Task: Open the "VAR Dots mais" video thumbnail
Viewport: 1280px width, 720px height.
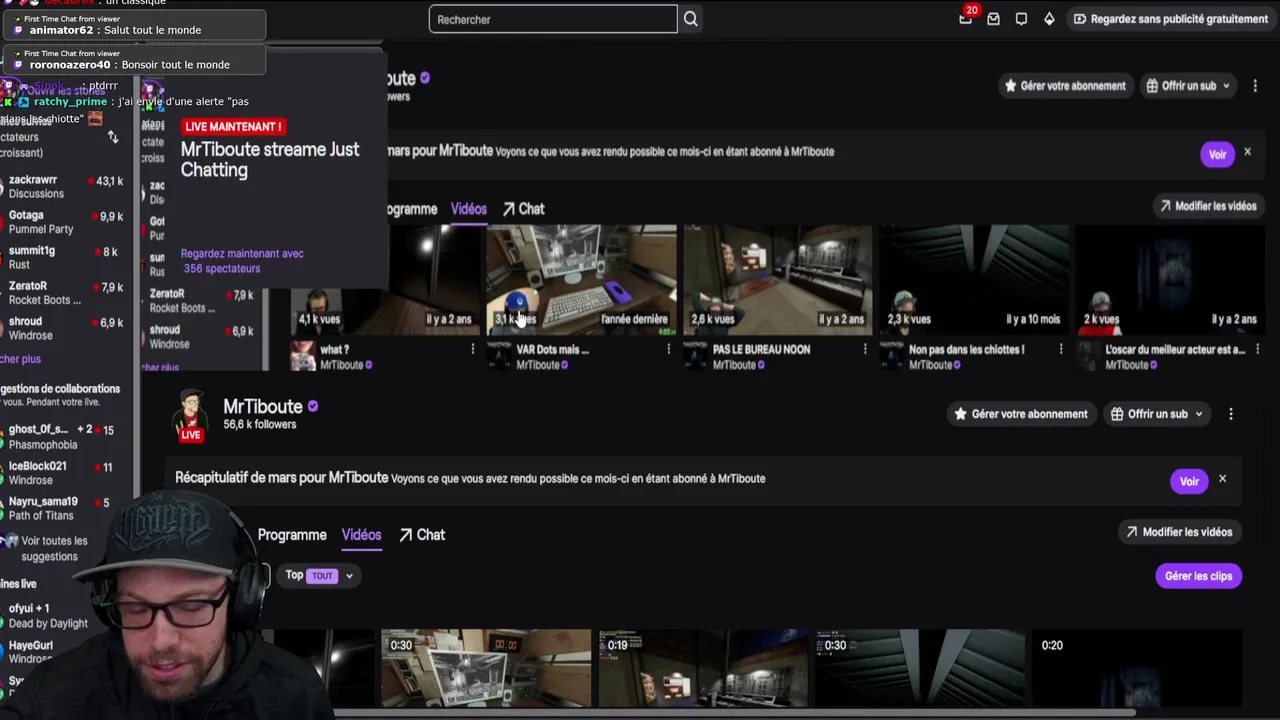Action: tap(581, 280)
